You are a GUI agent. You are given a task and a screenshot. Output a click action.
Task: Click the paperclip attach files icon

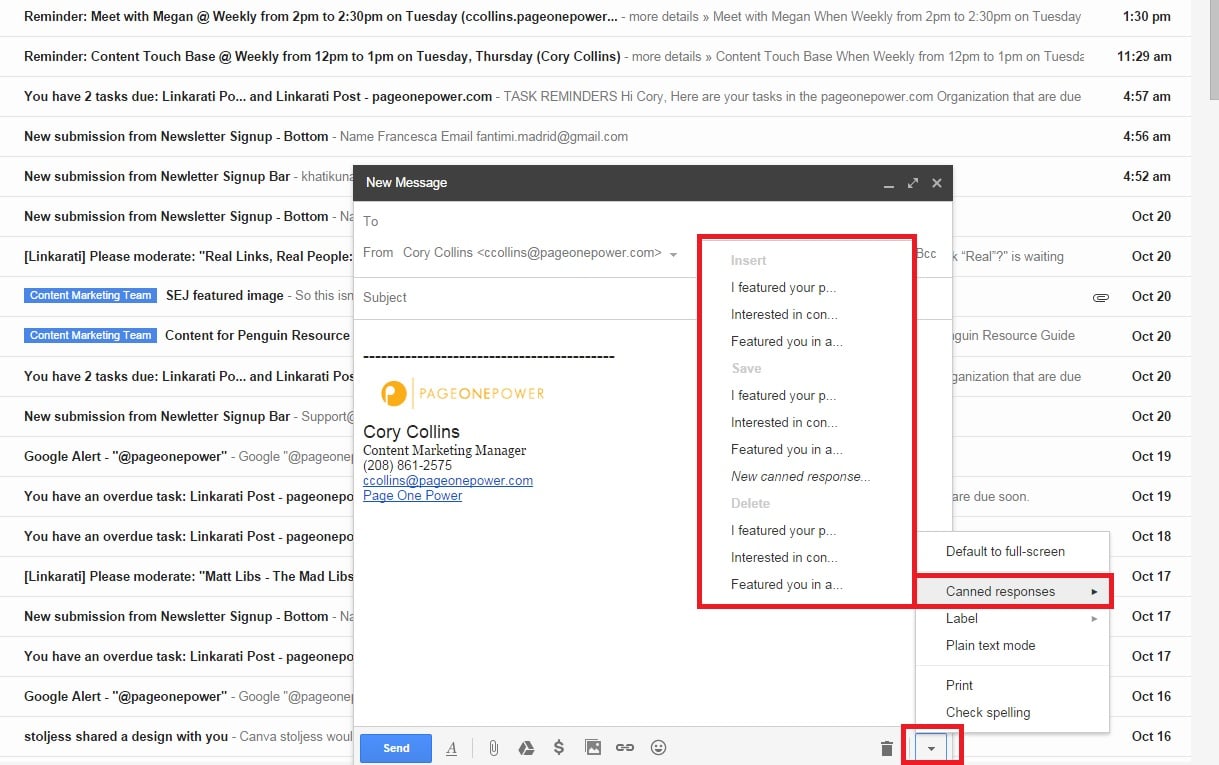point(493,748)
